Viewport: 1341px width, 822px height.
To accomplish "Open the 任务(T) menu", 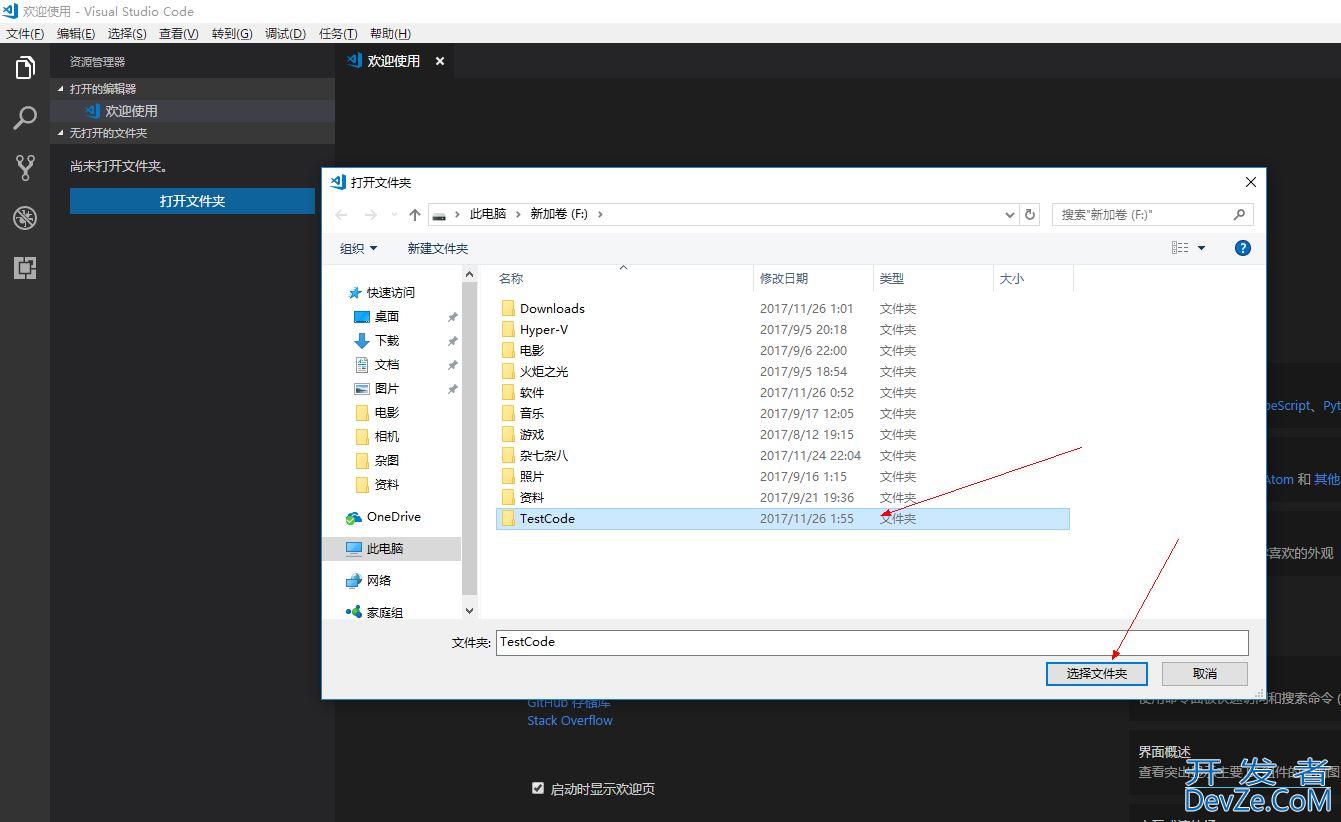I will tap(338, 33).
